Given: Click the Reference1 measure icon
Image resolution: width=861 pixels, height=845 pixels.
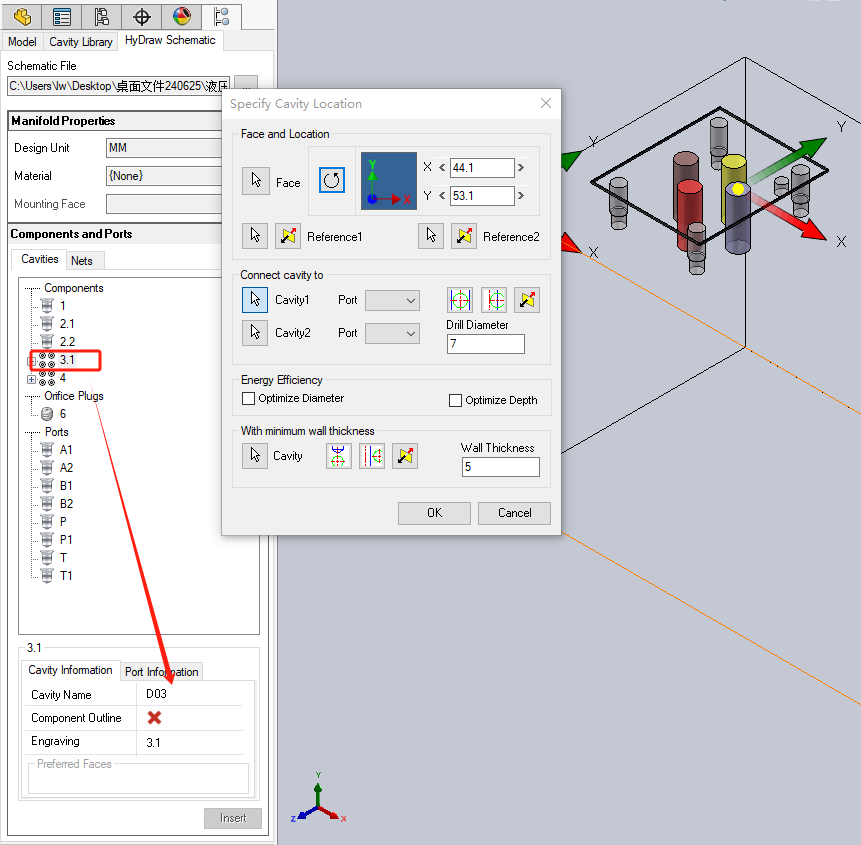Looking at the screenshot, I should pos(288,236).
